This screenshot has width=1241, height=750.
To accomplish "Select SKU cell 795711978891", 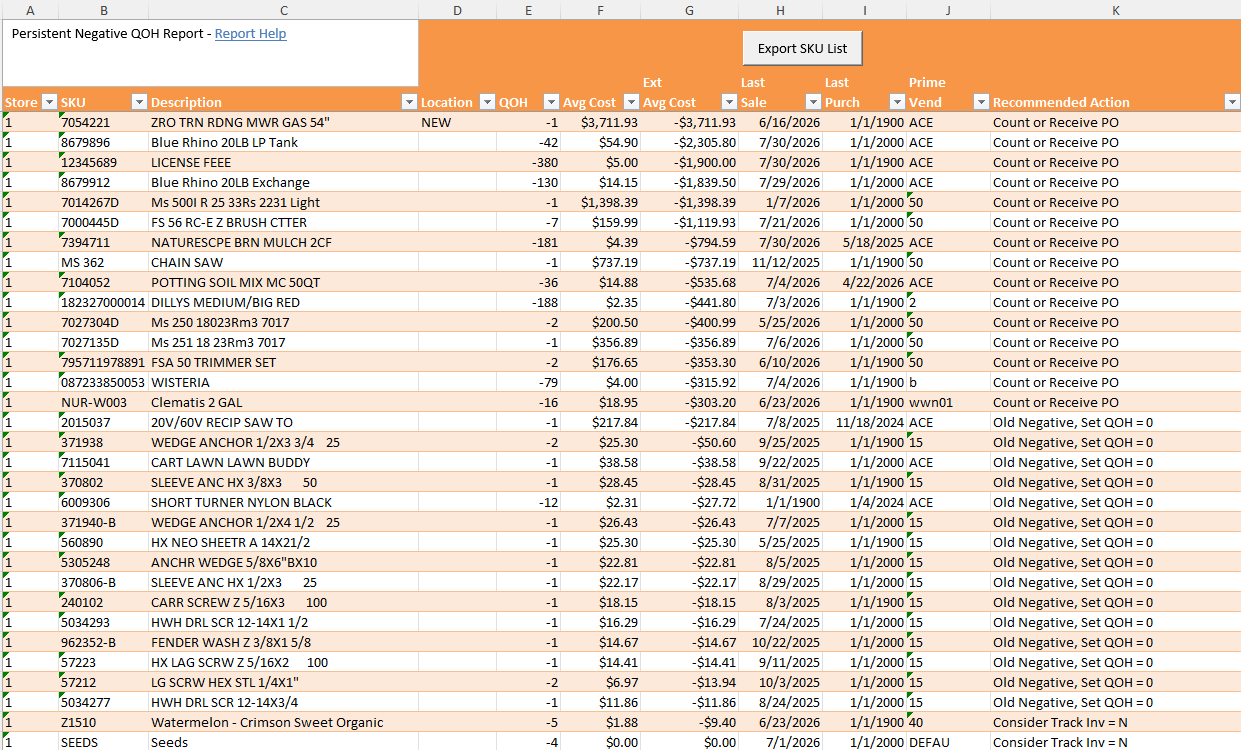I will click(103, 362).
